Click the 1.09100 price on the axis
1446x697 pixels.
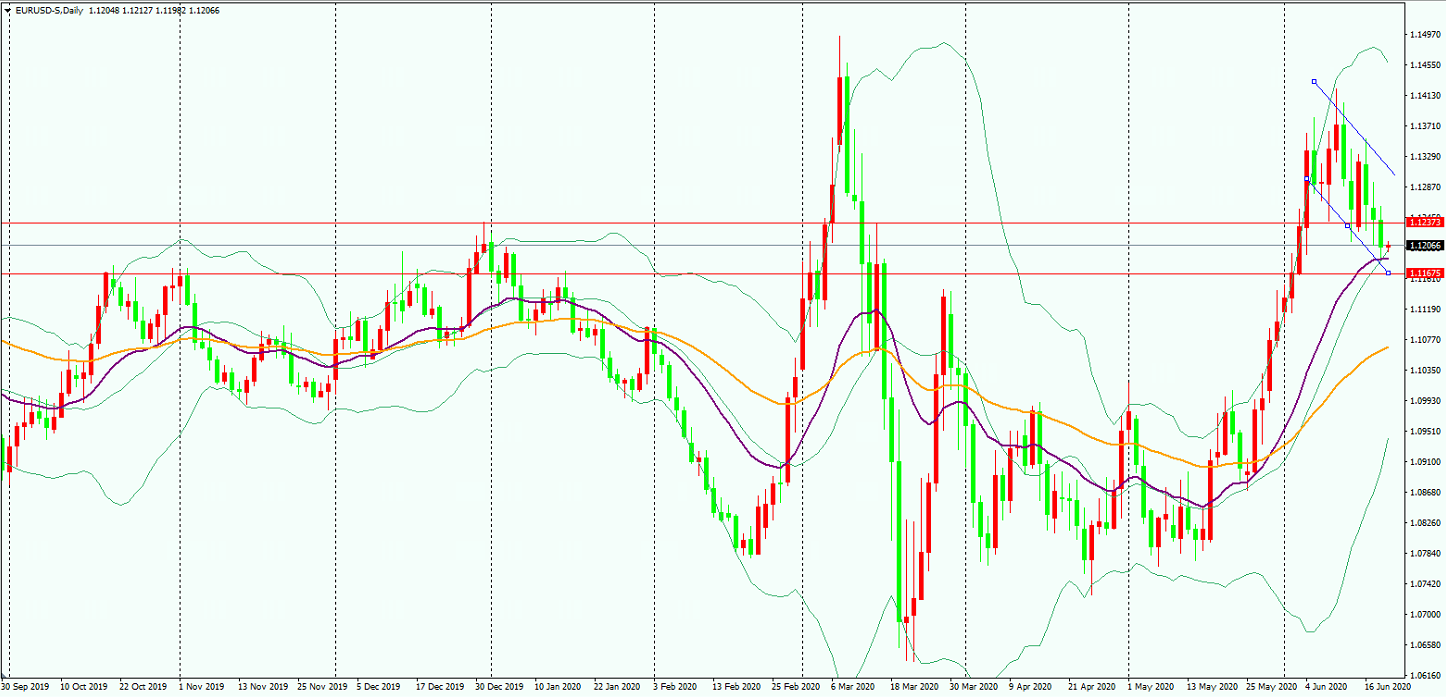click(x=1425, y=462)
